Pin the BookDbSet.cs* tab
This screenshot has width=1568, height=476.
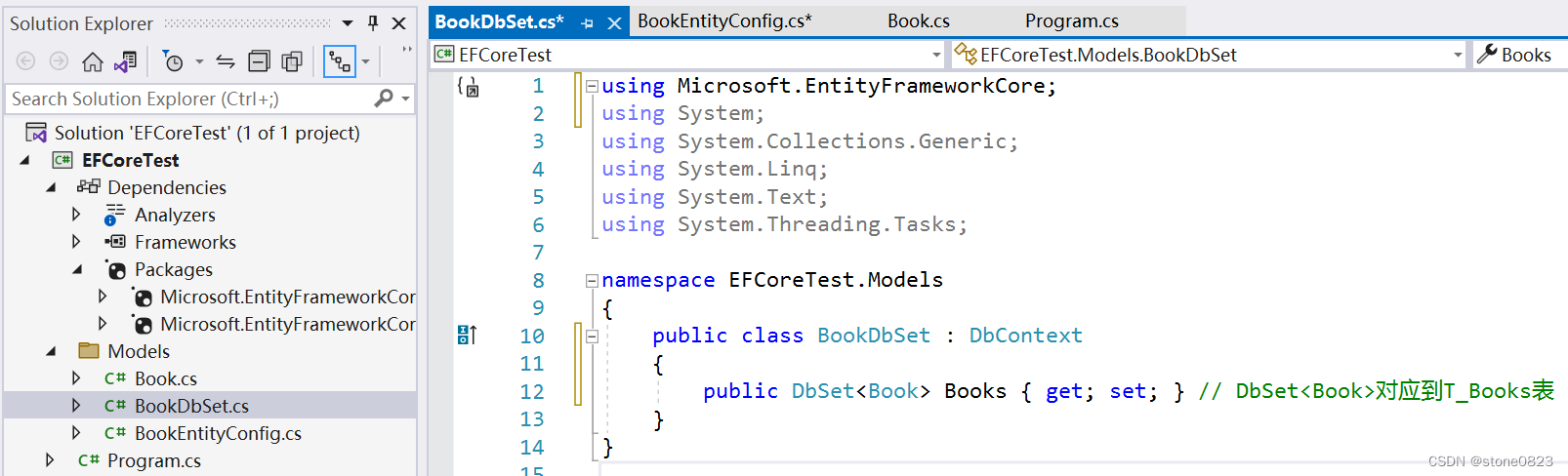pos(587,23)
